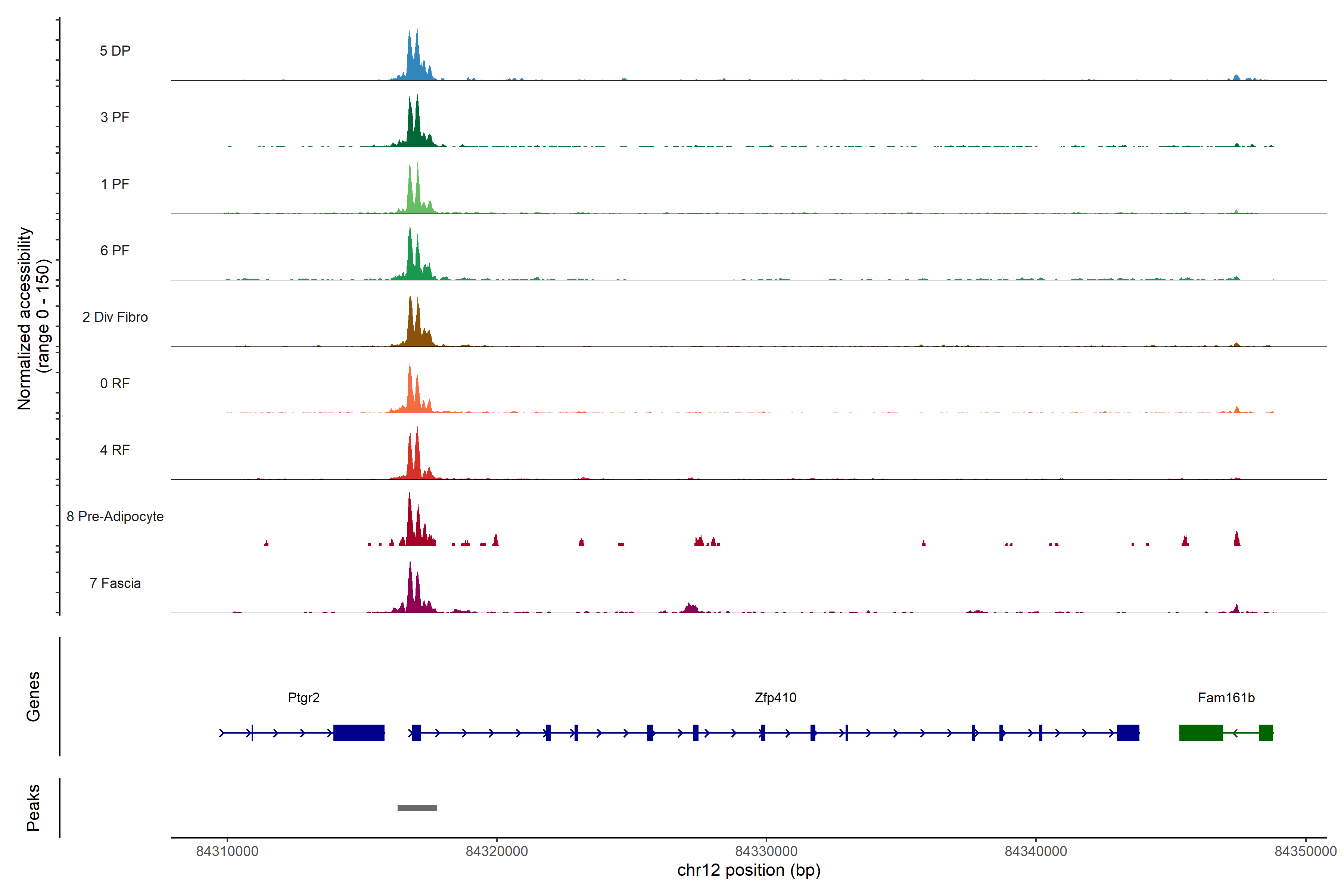The image size is (1344, 896).
Task: Click the 8 Pre-Adipocyte track label
Action: click(115, 516)
